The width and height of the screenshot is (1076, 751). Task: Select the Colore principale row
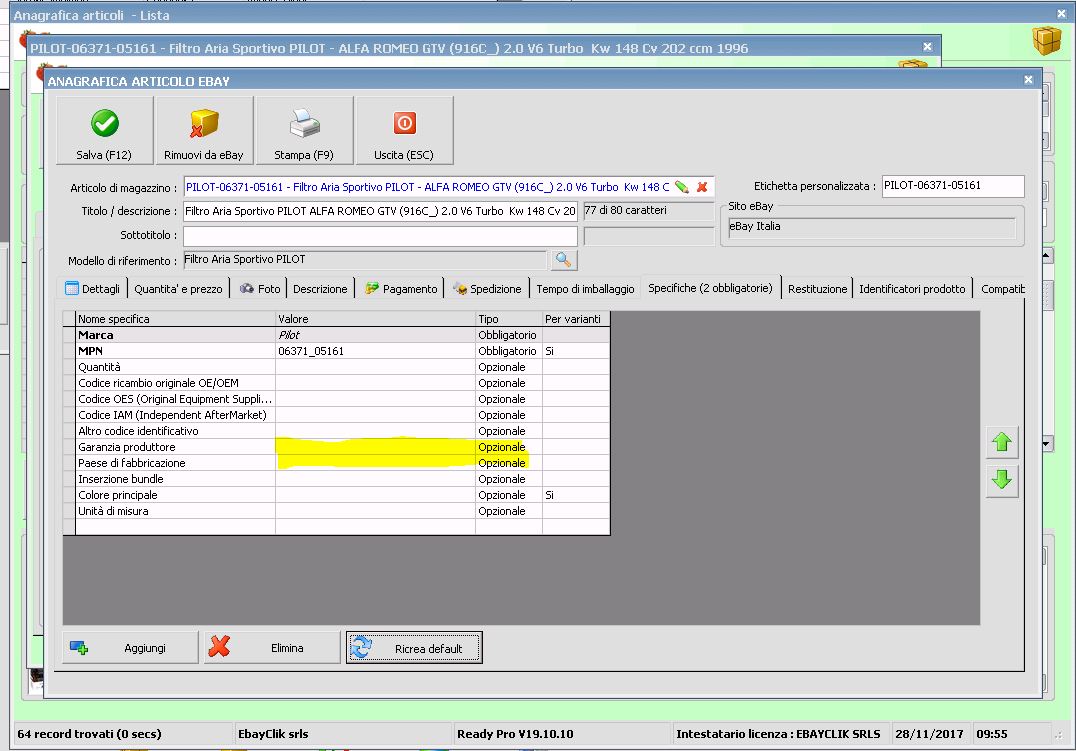[336, 495]
